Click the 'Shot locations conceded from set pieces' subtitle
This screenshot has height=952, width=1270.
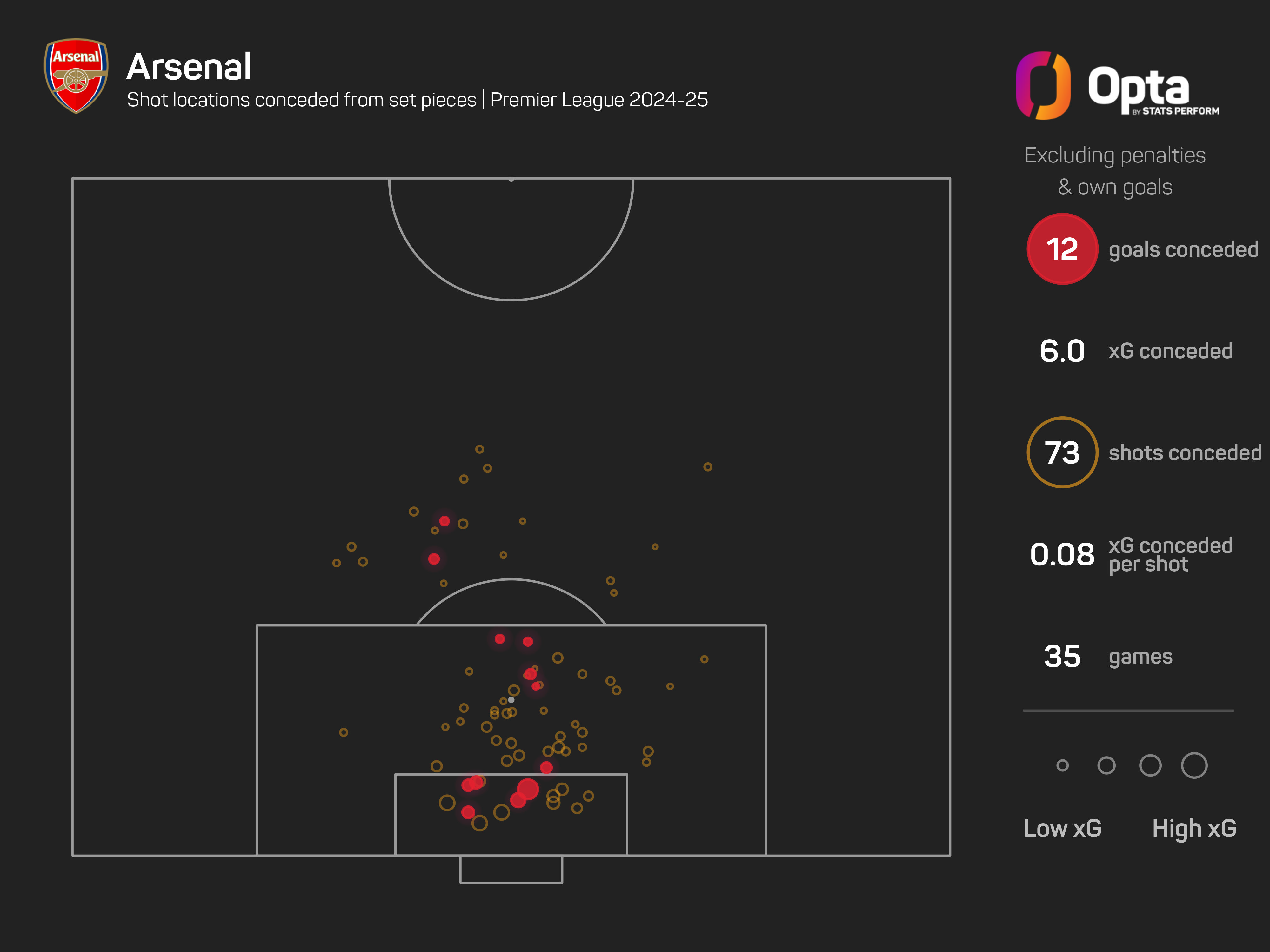[301, 100]
